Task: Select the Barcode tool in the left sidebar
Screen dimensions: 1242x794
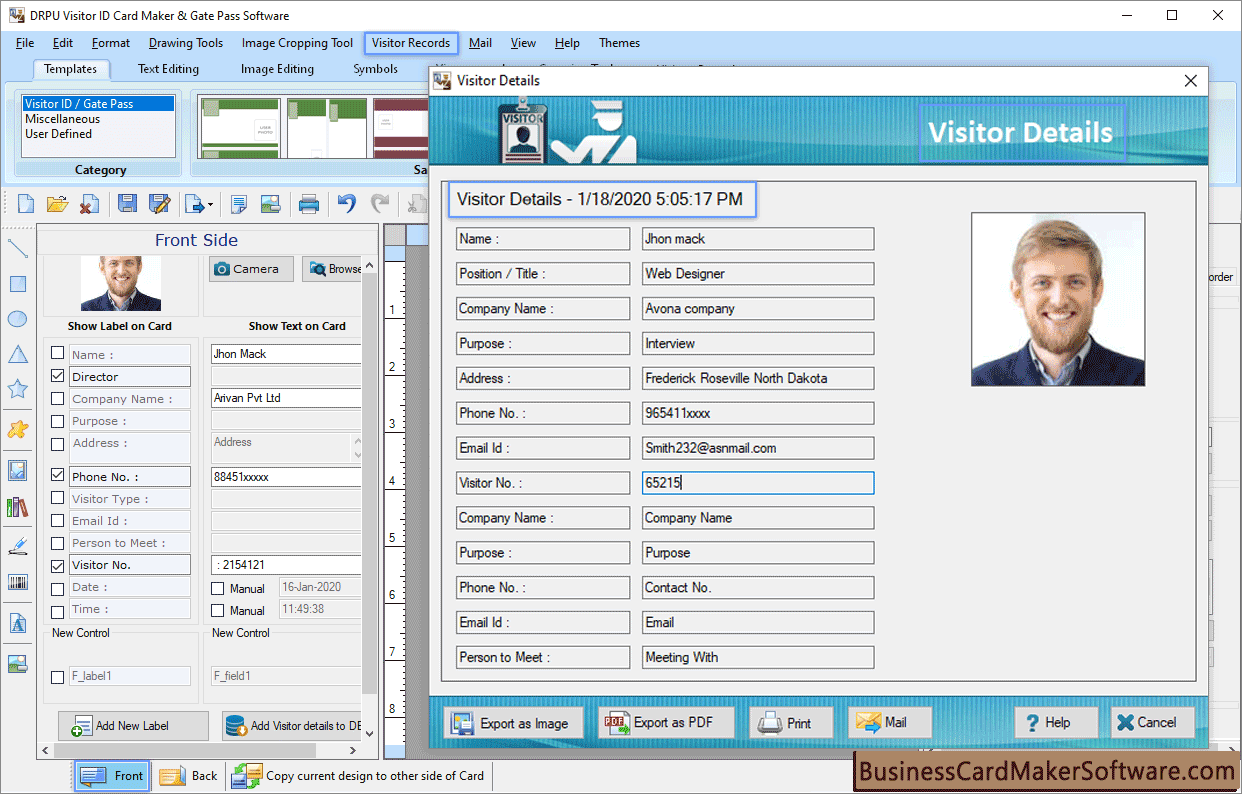Action: (16, 581)
